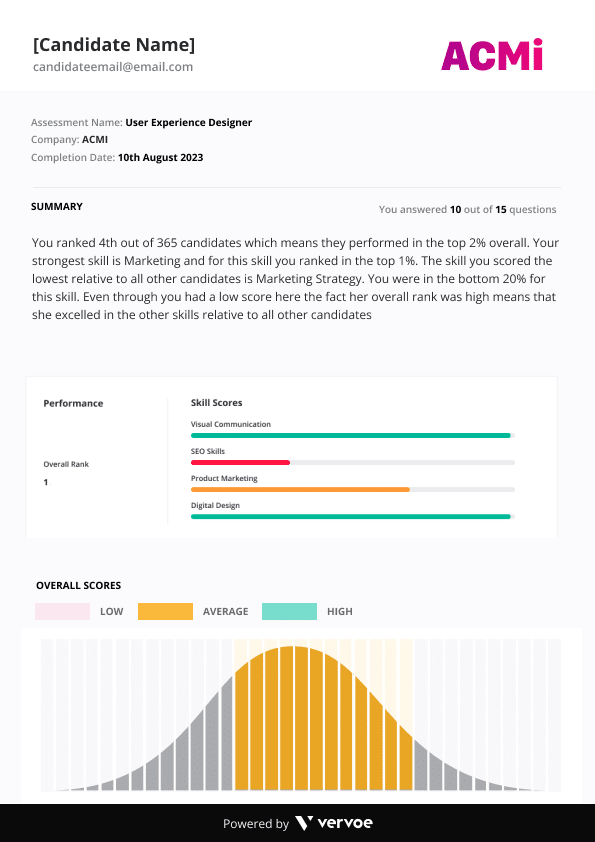595x842 pixels.
Task: Click the Digital Design score bar
Action: coord(353,517)
